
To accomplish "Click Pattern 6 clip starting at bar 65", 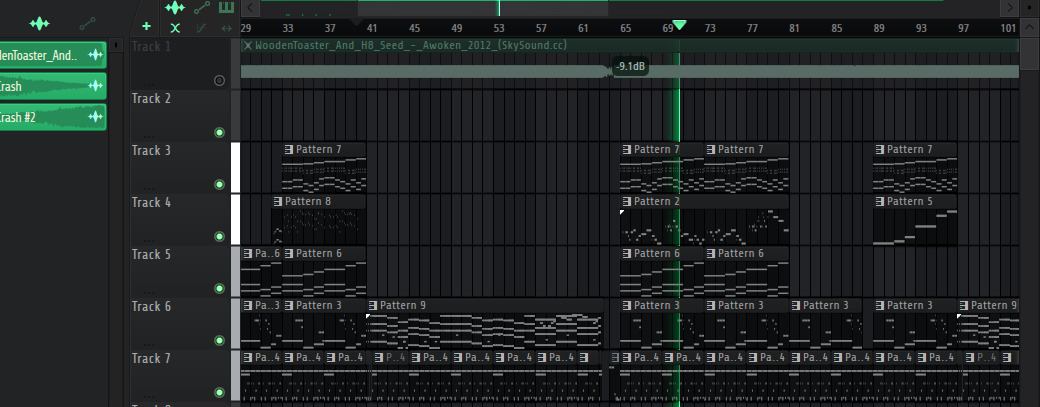I will tap(661, 272).
